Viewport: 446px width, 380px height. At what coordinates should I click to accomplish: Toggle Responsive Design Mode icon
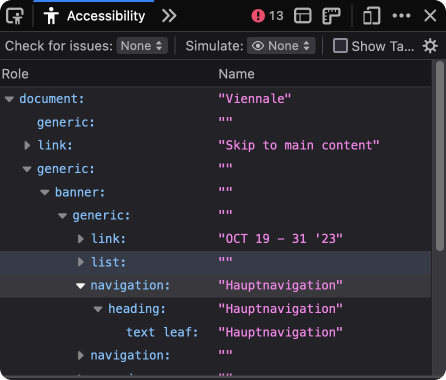[x=372, y=16]
